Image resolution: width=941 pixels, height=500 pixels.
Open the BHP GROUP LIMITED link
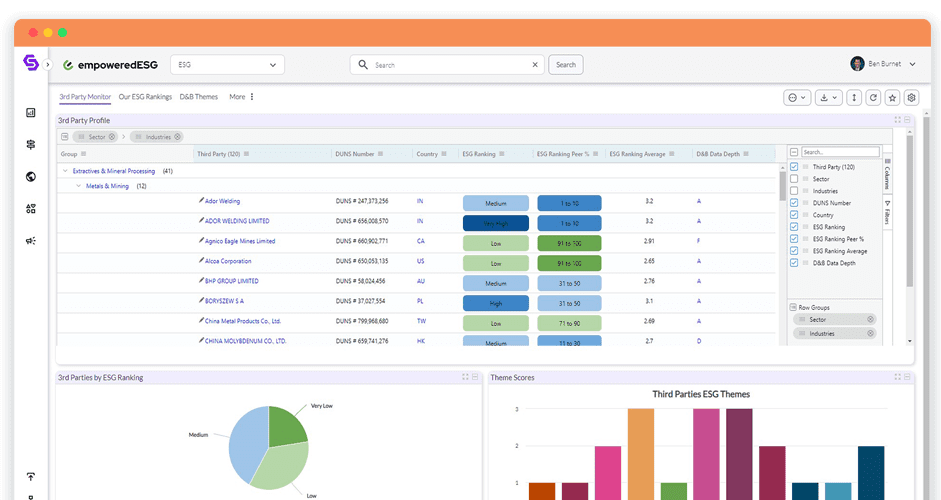pyautogui.click(x=232, y=281)
